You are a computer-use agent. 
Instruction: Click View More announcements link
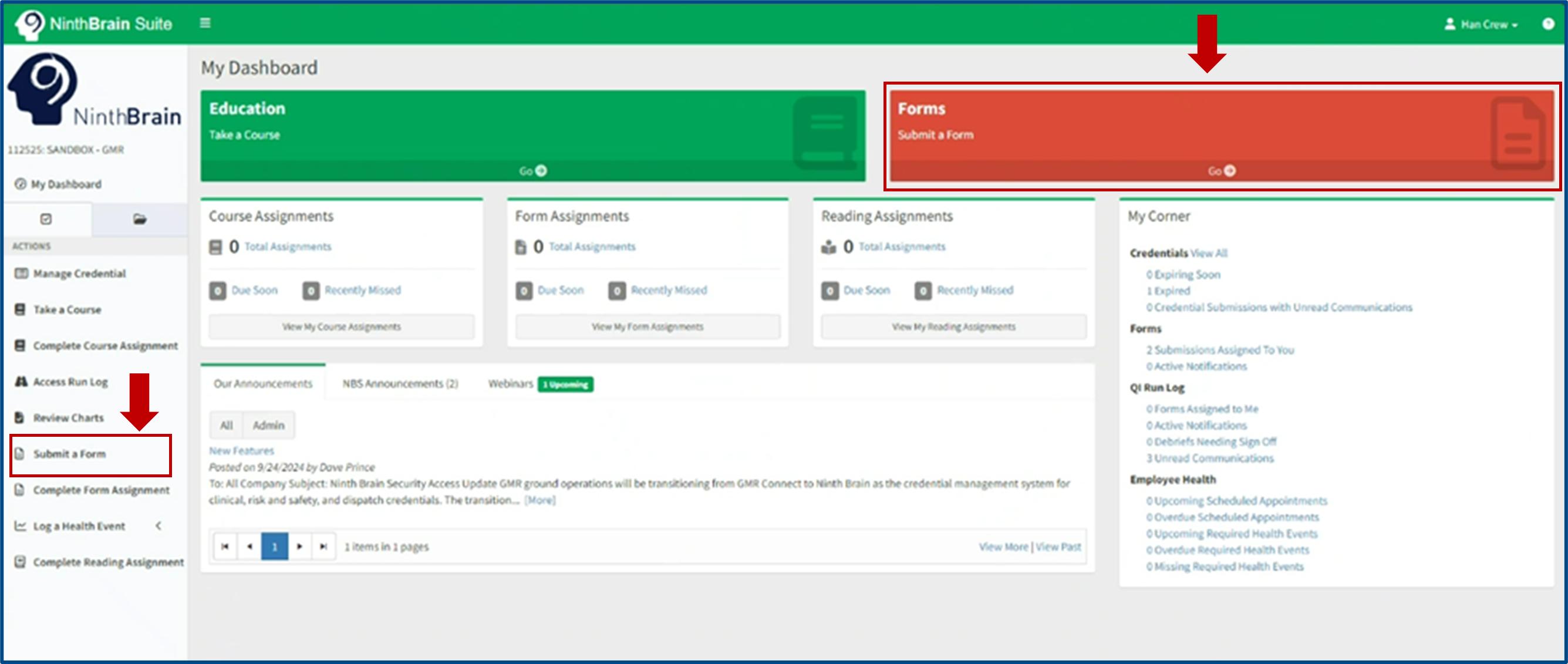tap(1003, 547)
